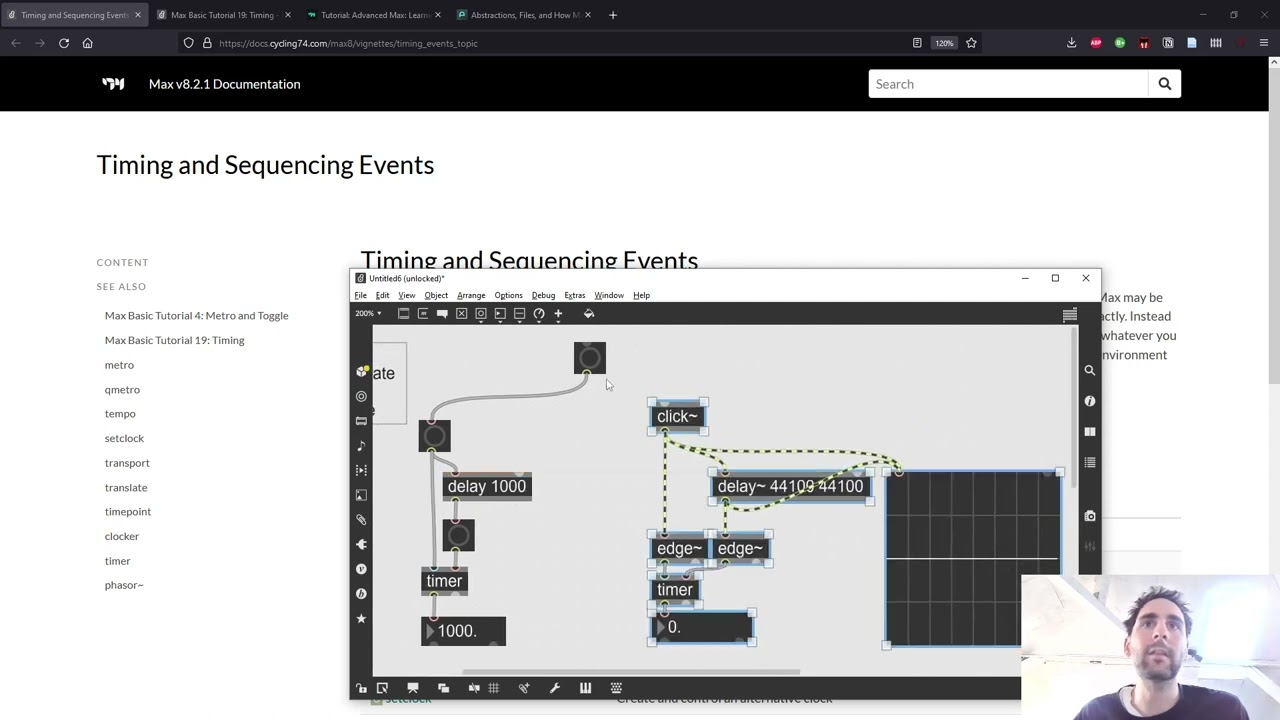The image size is (1280, 720).
Task: Open a new browser tab with the plus button
Action: click(613, 15)
